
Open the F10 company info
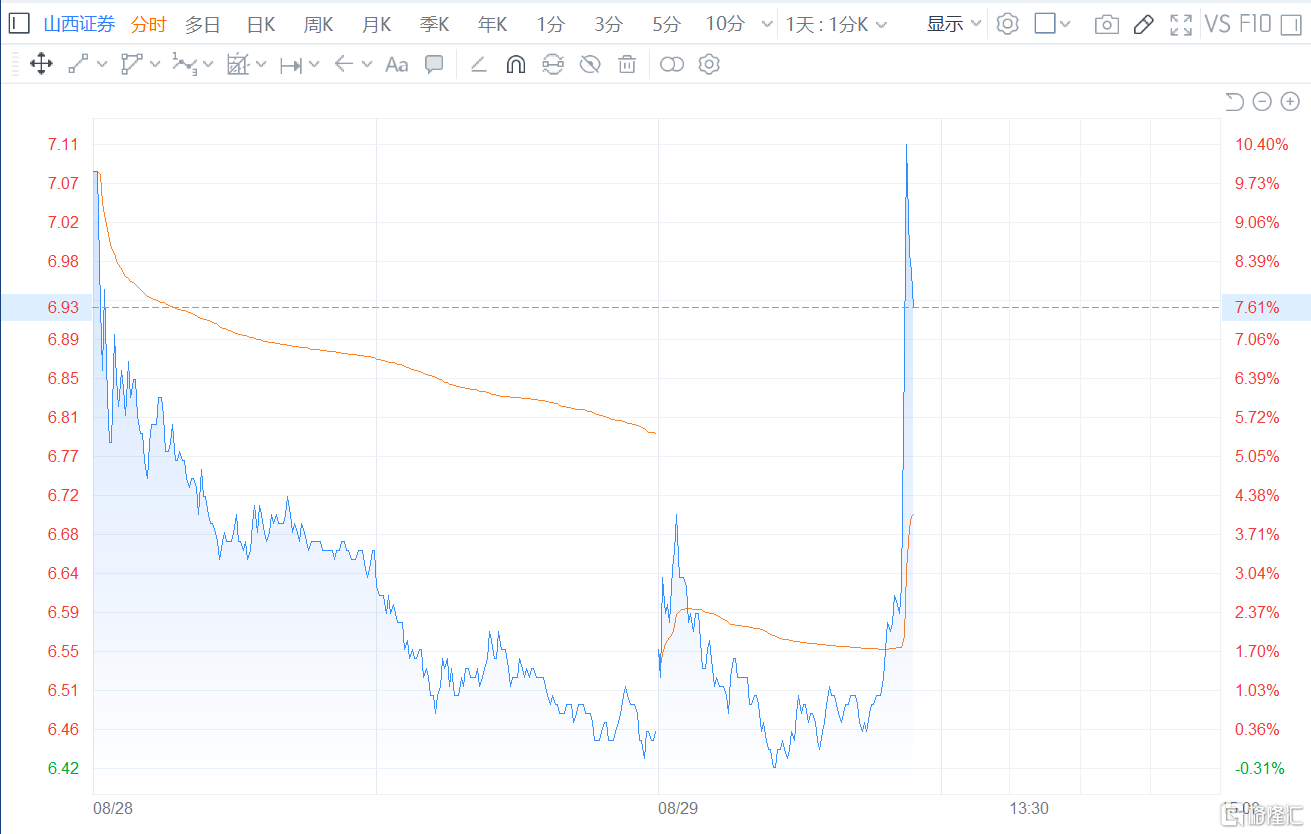1255,24
